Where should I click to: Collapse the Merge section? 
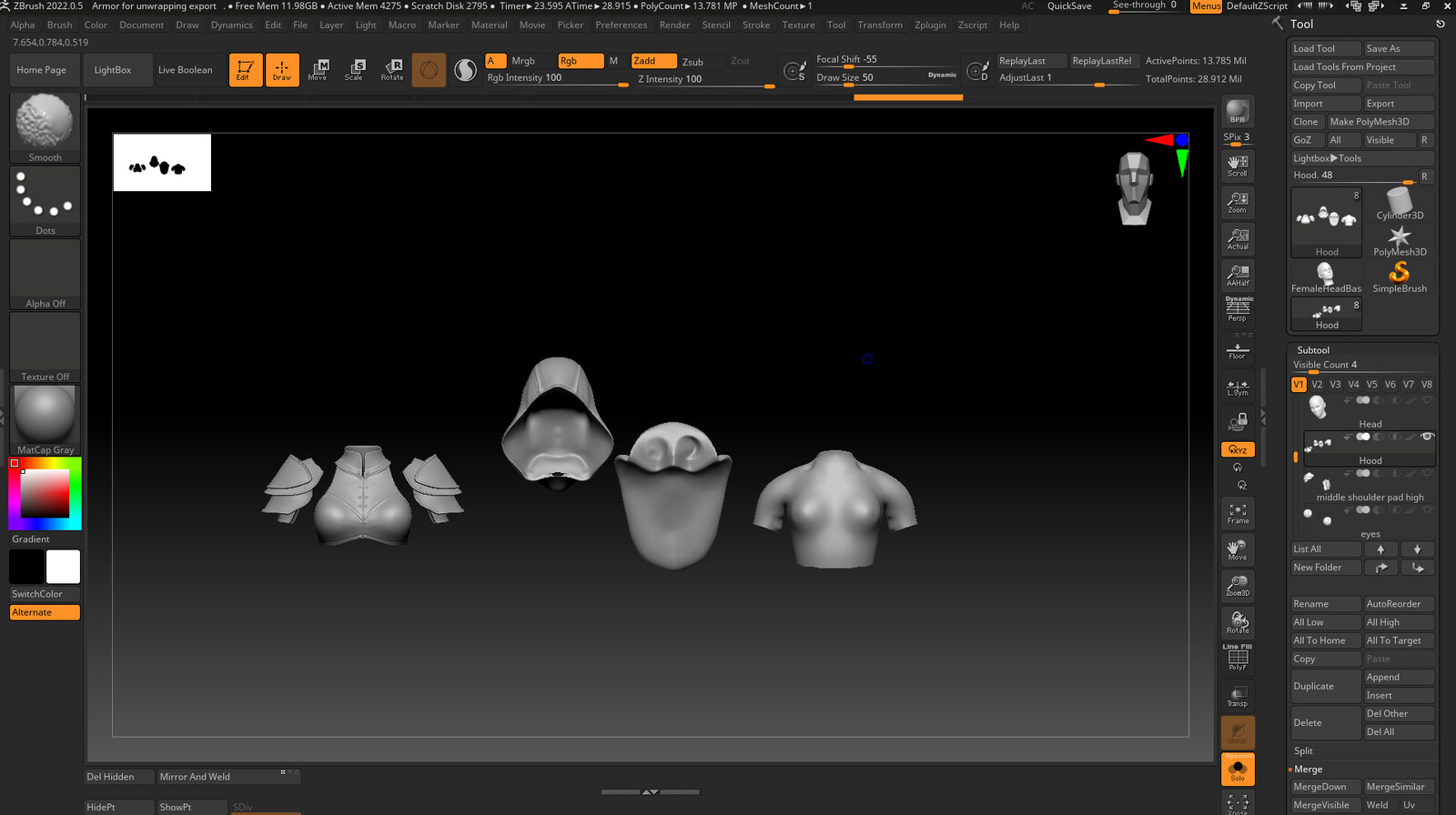pos(1309,770)
